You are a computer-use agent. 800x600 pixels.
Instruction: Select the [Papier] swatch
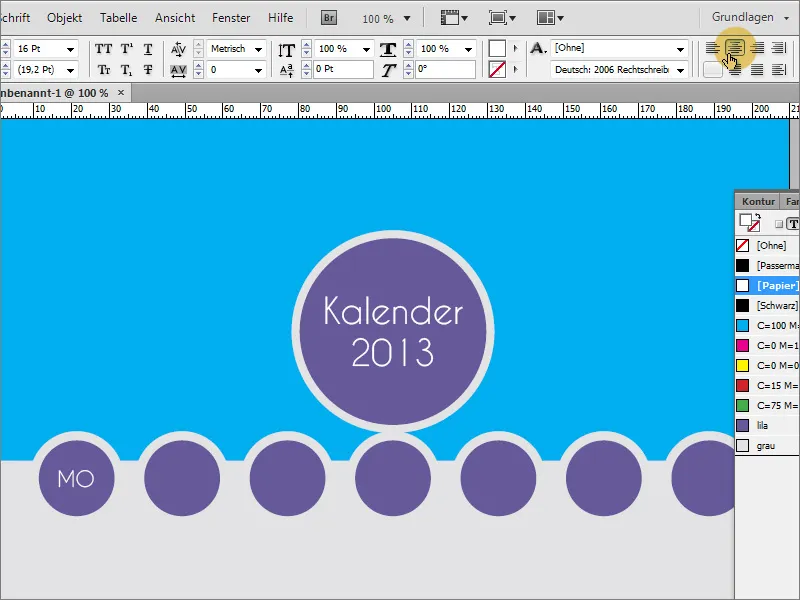pos(767,286)
